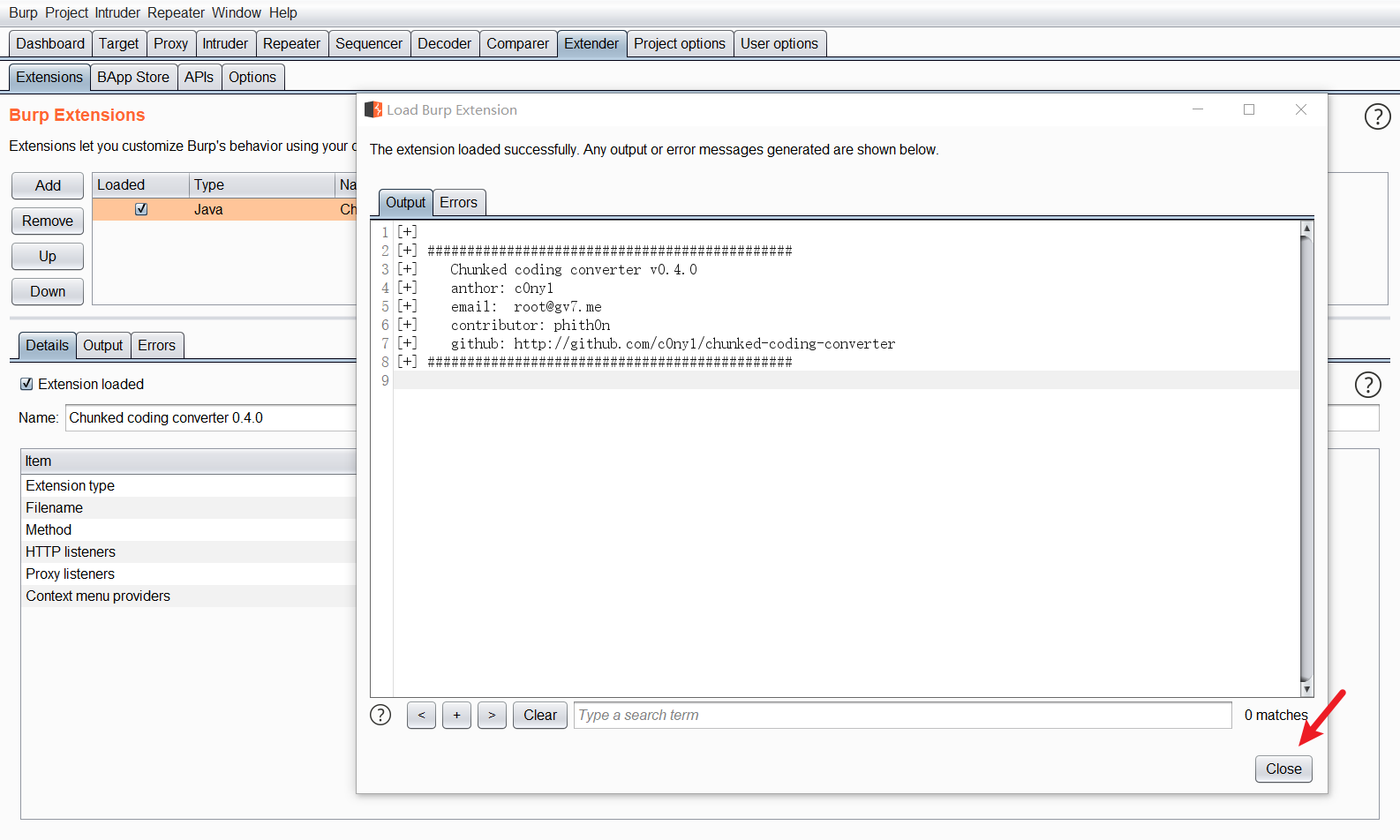Switch to the Comparer tab
Viewport: 1400px width, 840px height.
[x=517, y=43]
